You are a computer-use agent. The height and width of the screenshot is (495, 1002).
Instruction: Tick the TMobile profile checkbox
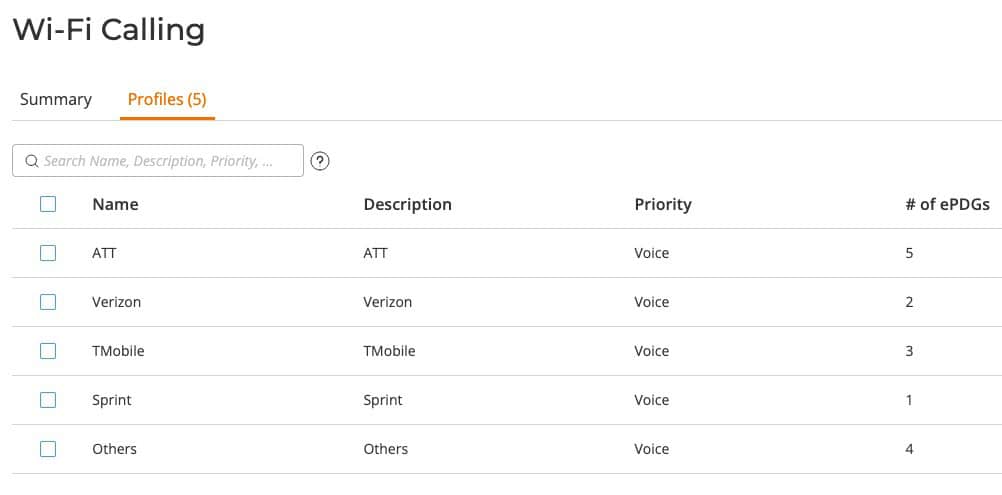48,351
